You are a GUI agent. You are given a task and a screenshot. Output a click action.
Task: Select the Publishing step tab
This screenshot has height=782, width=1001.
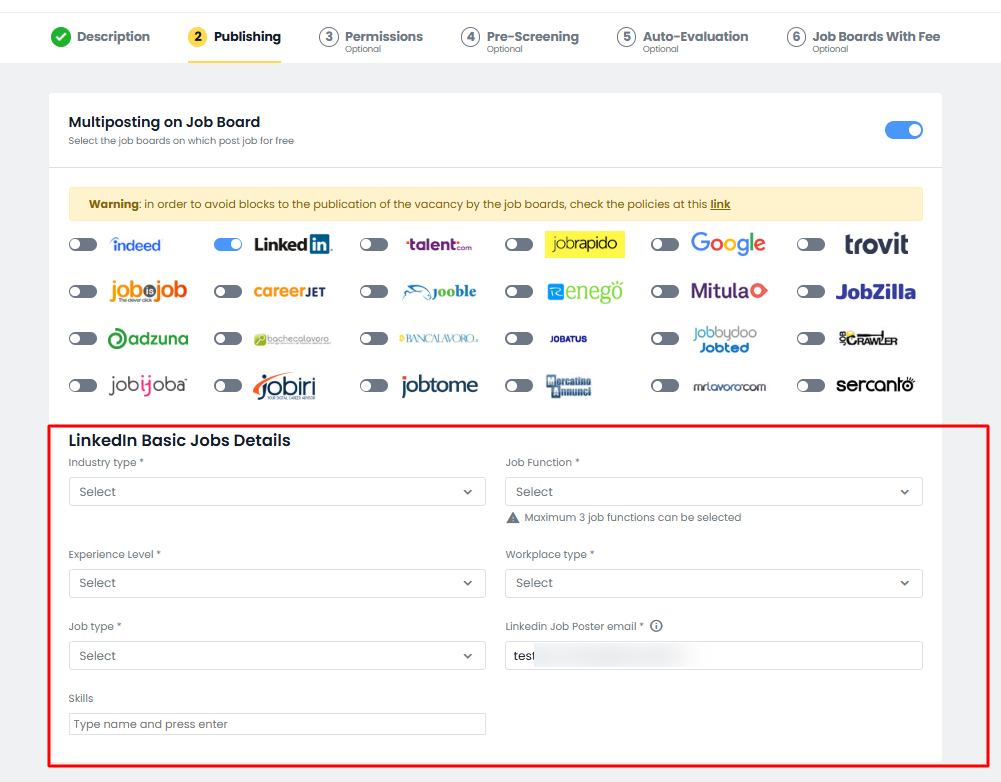click(x=234, y=37)
